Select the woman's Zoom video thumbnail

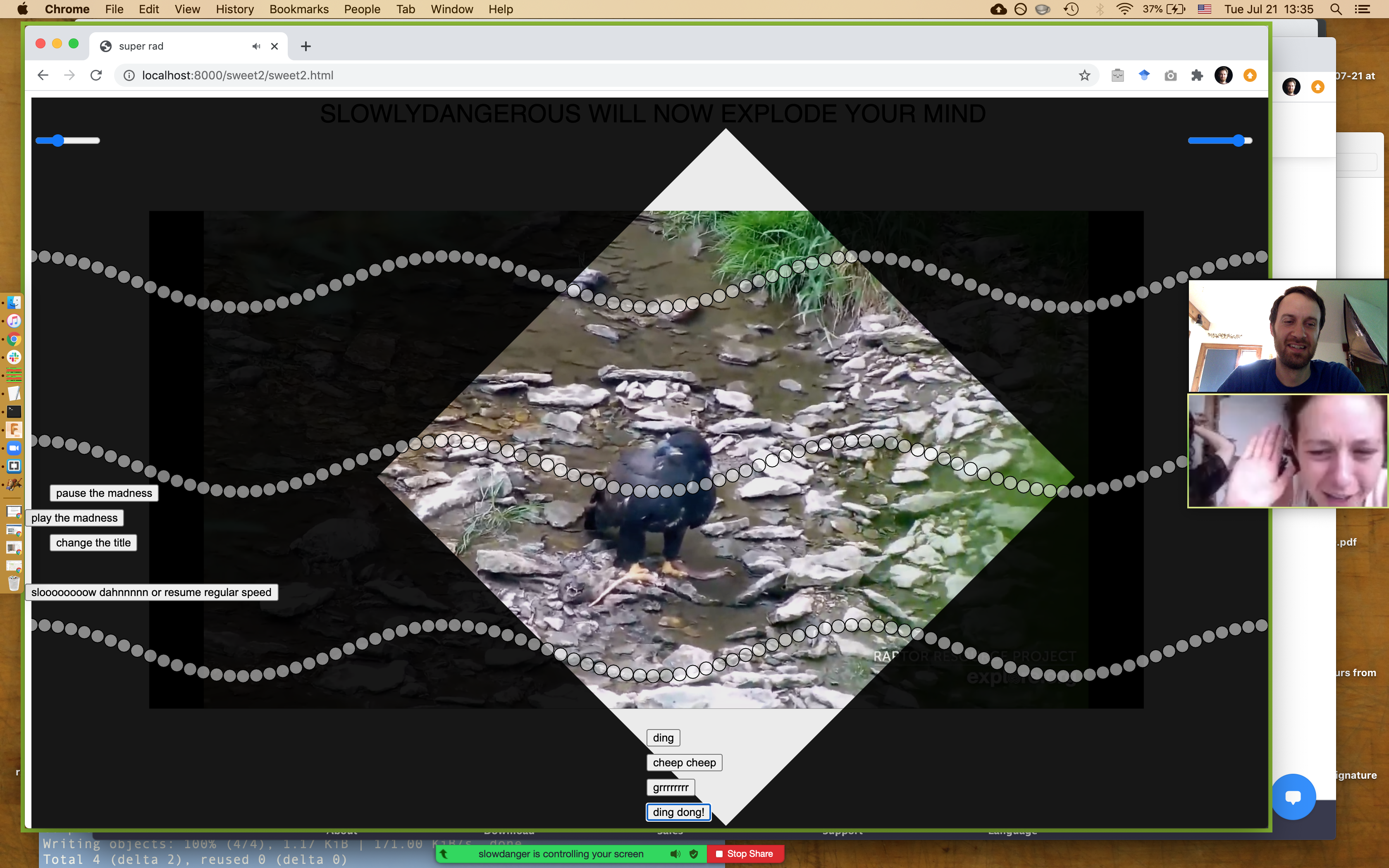[x=1288, y=451]
